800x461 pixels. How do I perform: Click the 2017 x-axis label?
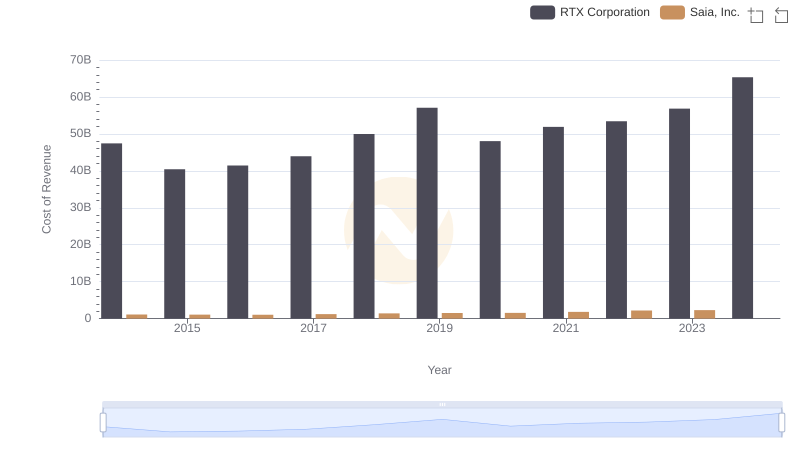pyautogui.click(x=313, y=328)
